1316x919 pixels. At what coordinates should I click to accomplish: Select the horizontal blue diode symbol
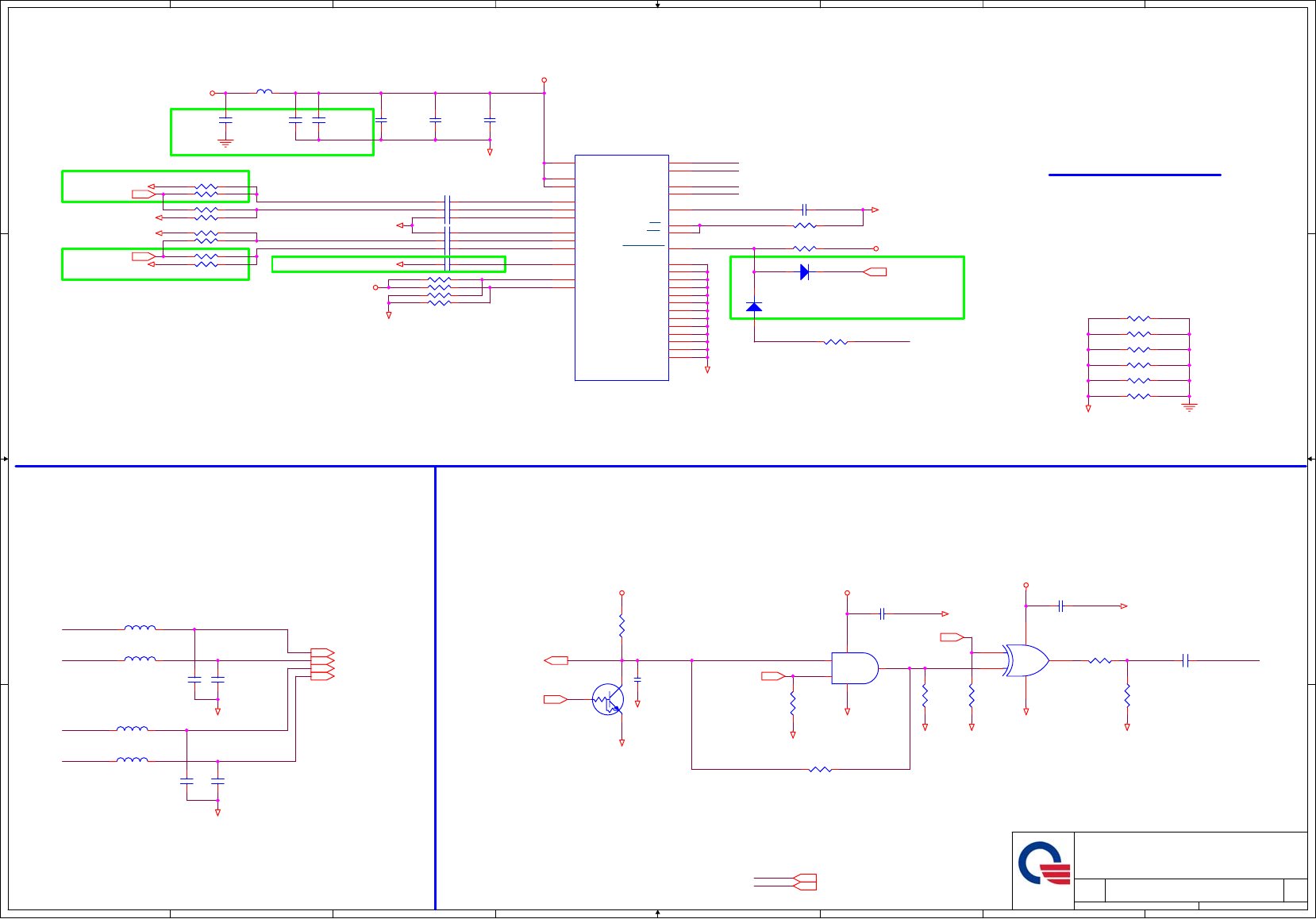point(805,272)
